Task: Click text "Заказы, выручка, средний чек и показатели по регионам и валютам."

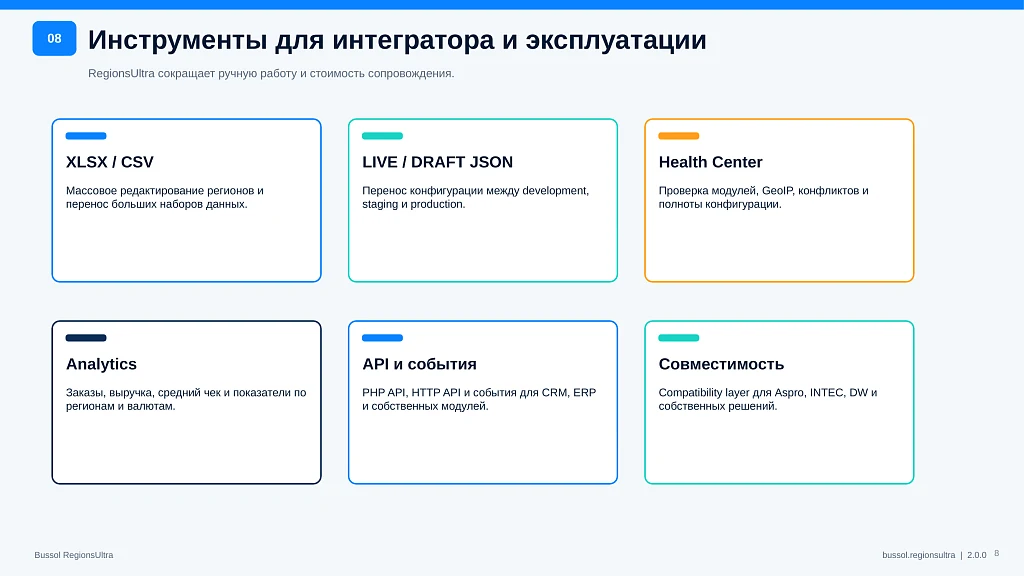Action: pyautogui.click(x=186, y=399)
